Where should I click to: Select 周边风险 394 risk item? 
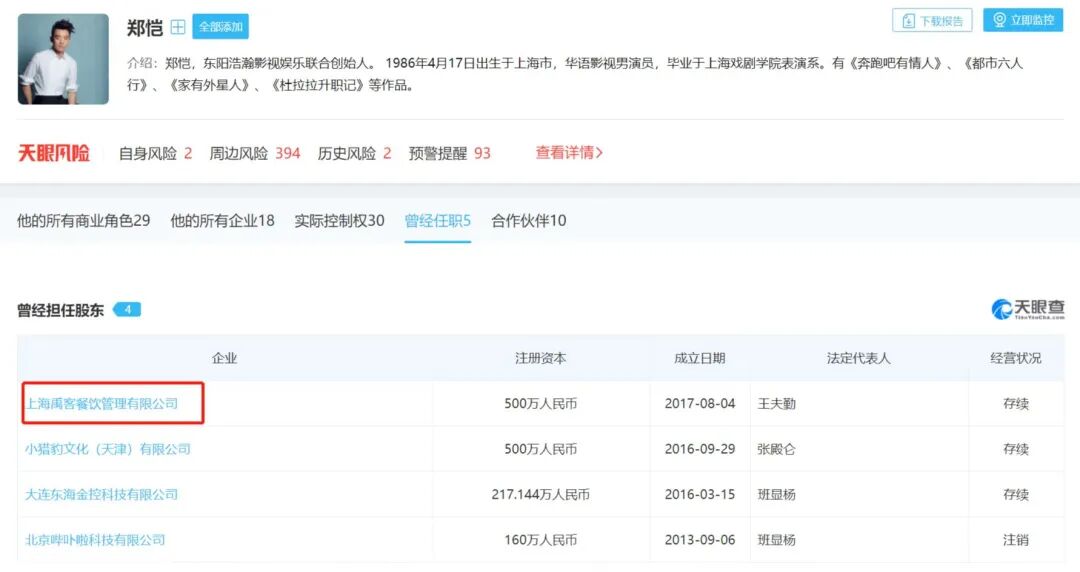tap(255, 153)
